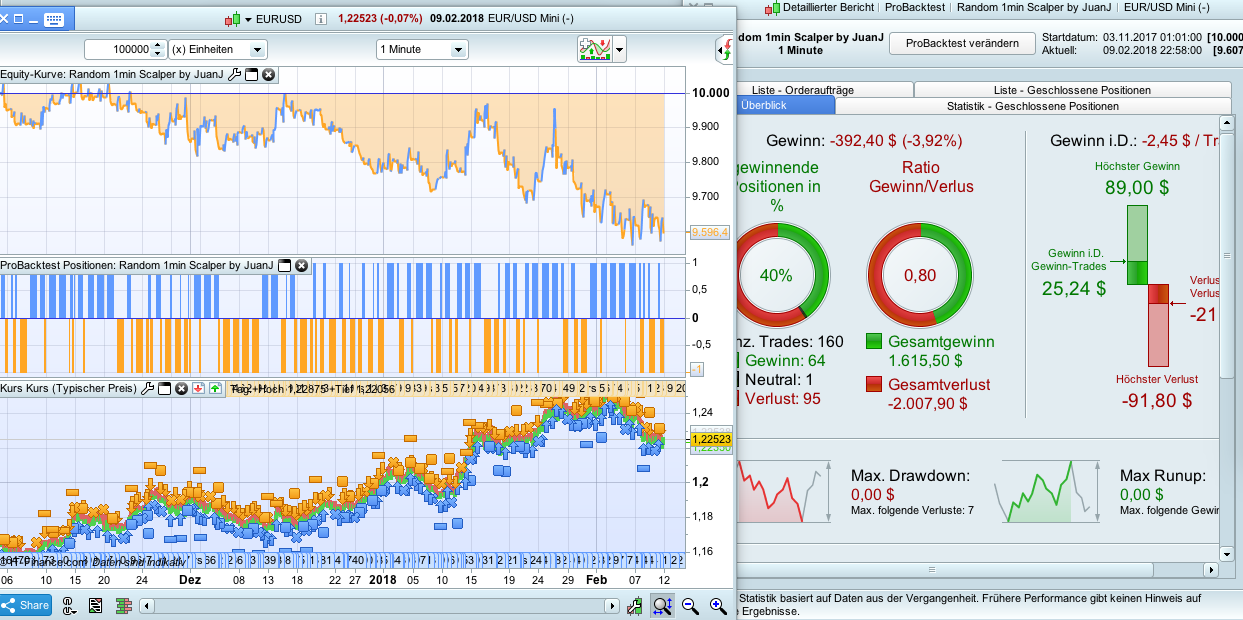Image resolution: width=1243 pixels, height=620 pixels.
Task: Click quantity stepper arrows beside 100000
Action: (158, 49)
